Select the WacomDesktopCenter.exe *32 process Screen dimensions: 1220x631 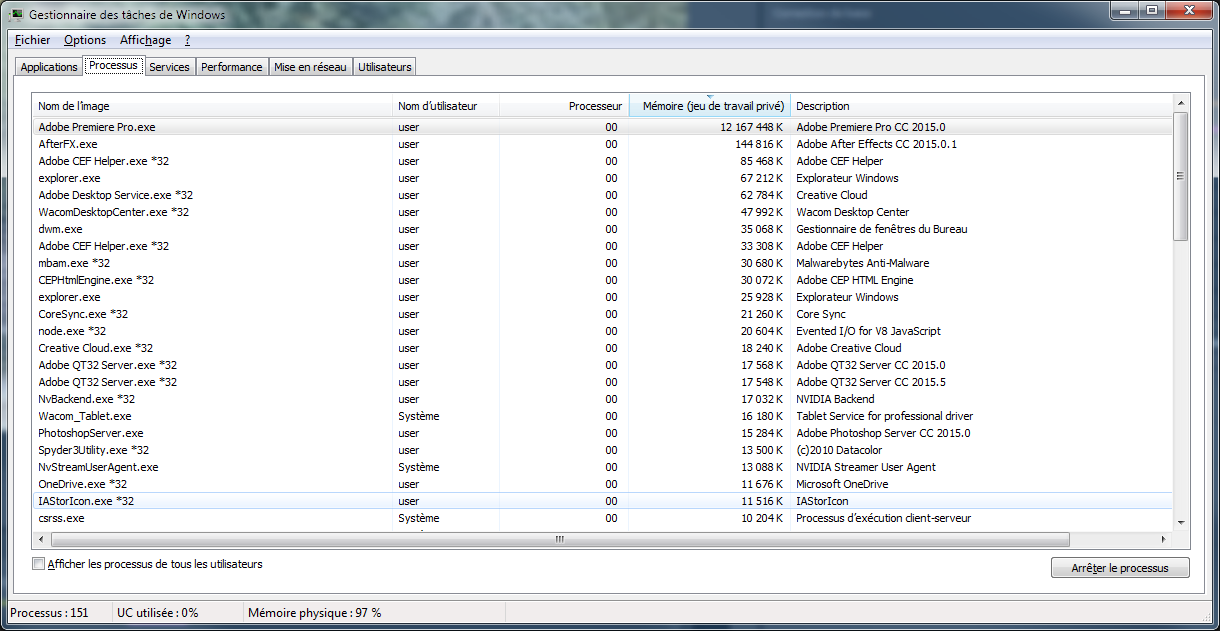(602, 212)
